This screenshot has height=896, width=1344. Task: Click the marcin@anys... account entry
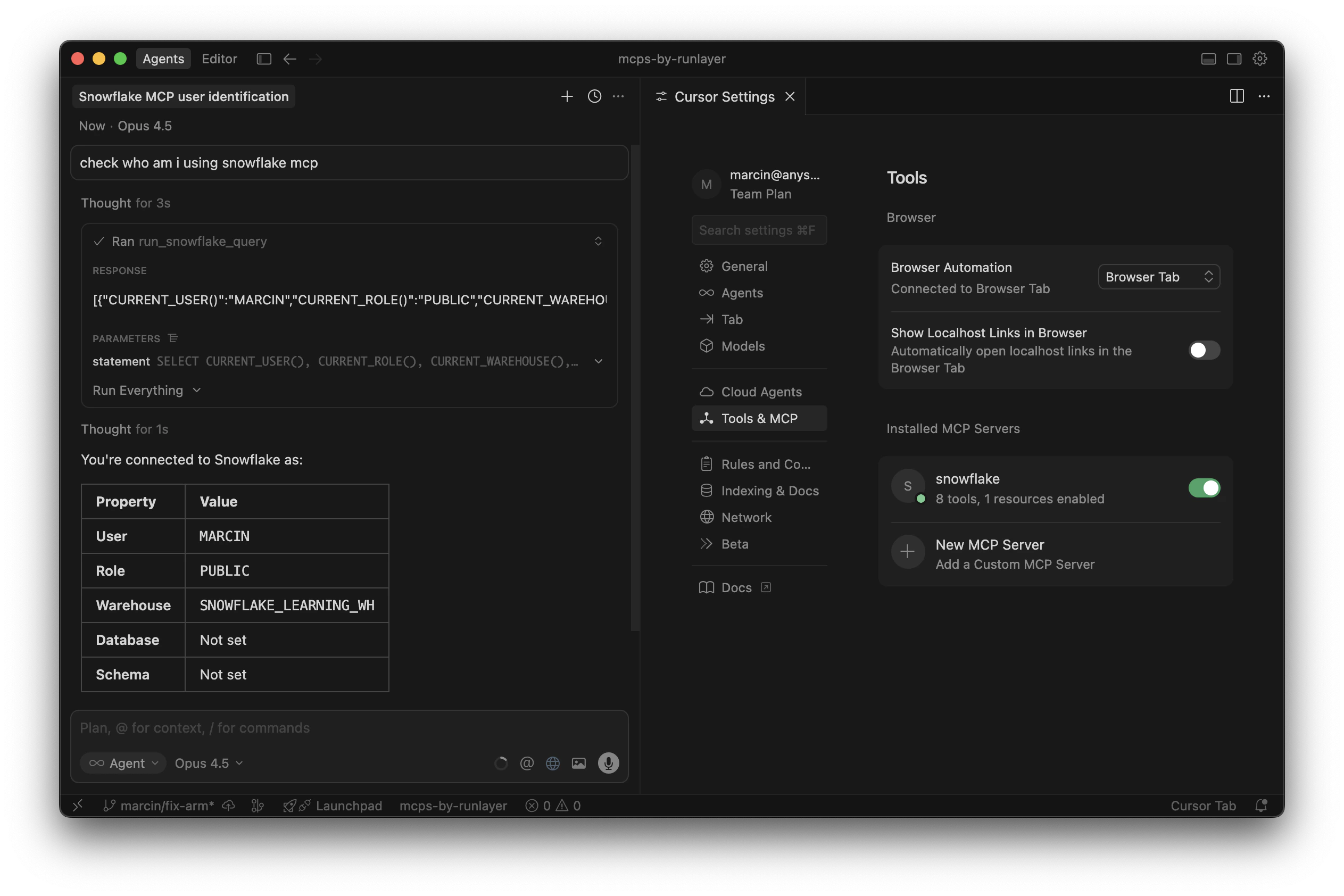tap(759, 184)
